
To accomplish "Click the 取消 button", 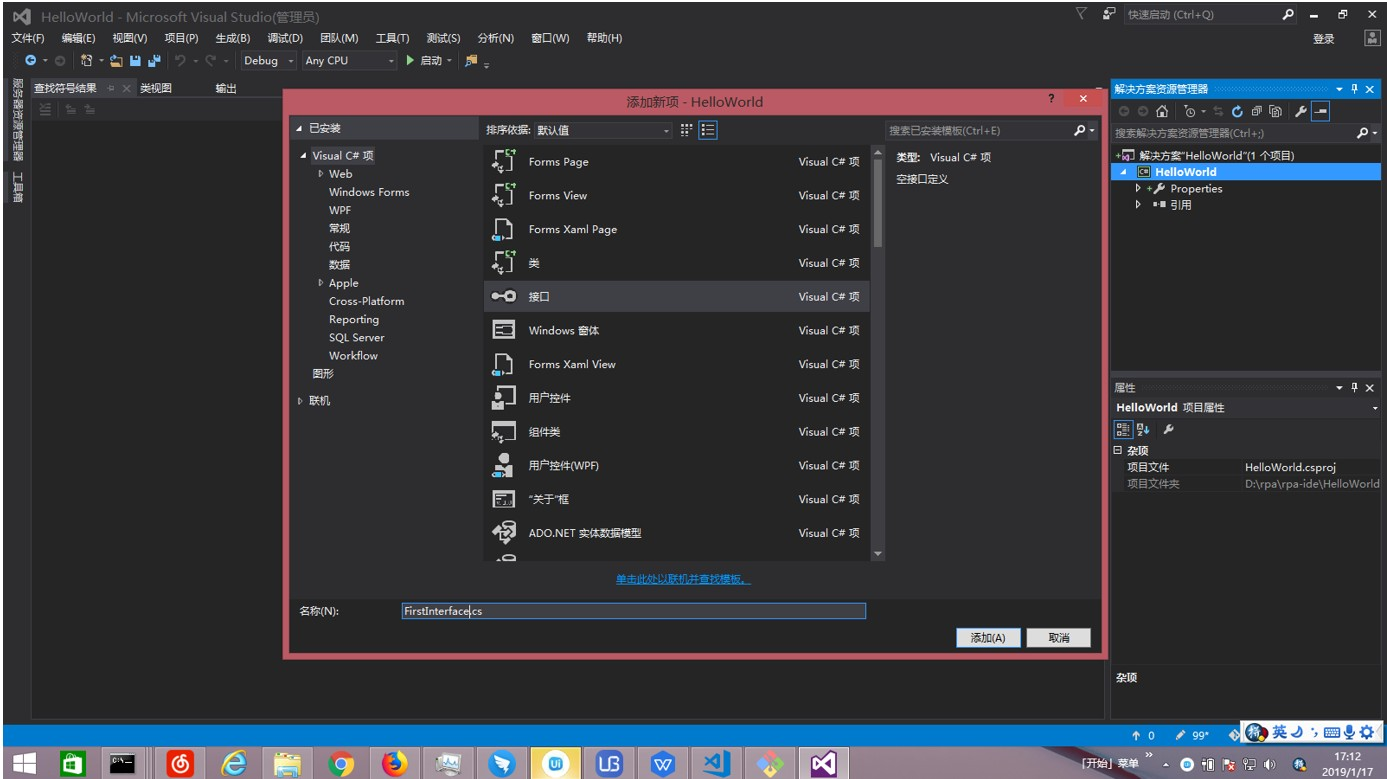I will (1059, 638).
